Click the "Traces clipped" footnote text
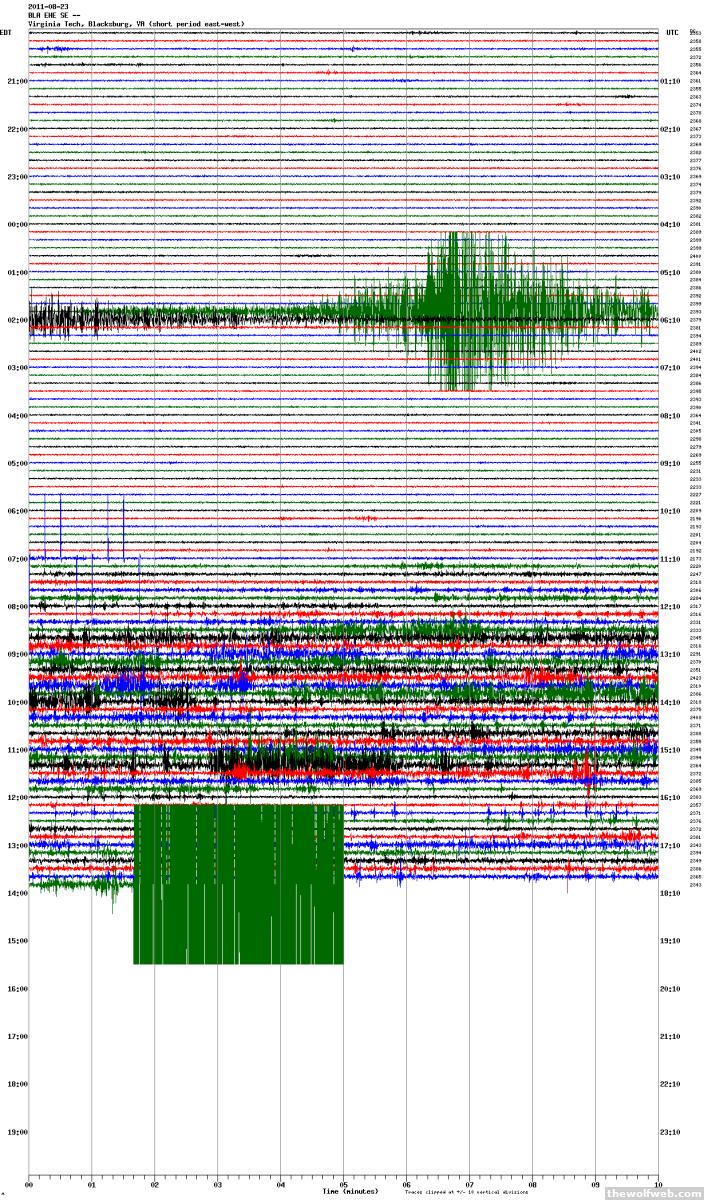This screenshot has width=704, height=1200. click(456, 1192)
